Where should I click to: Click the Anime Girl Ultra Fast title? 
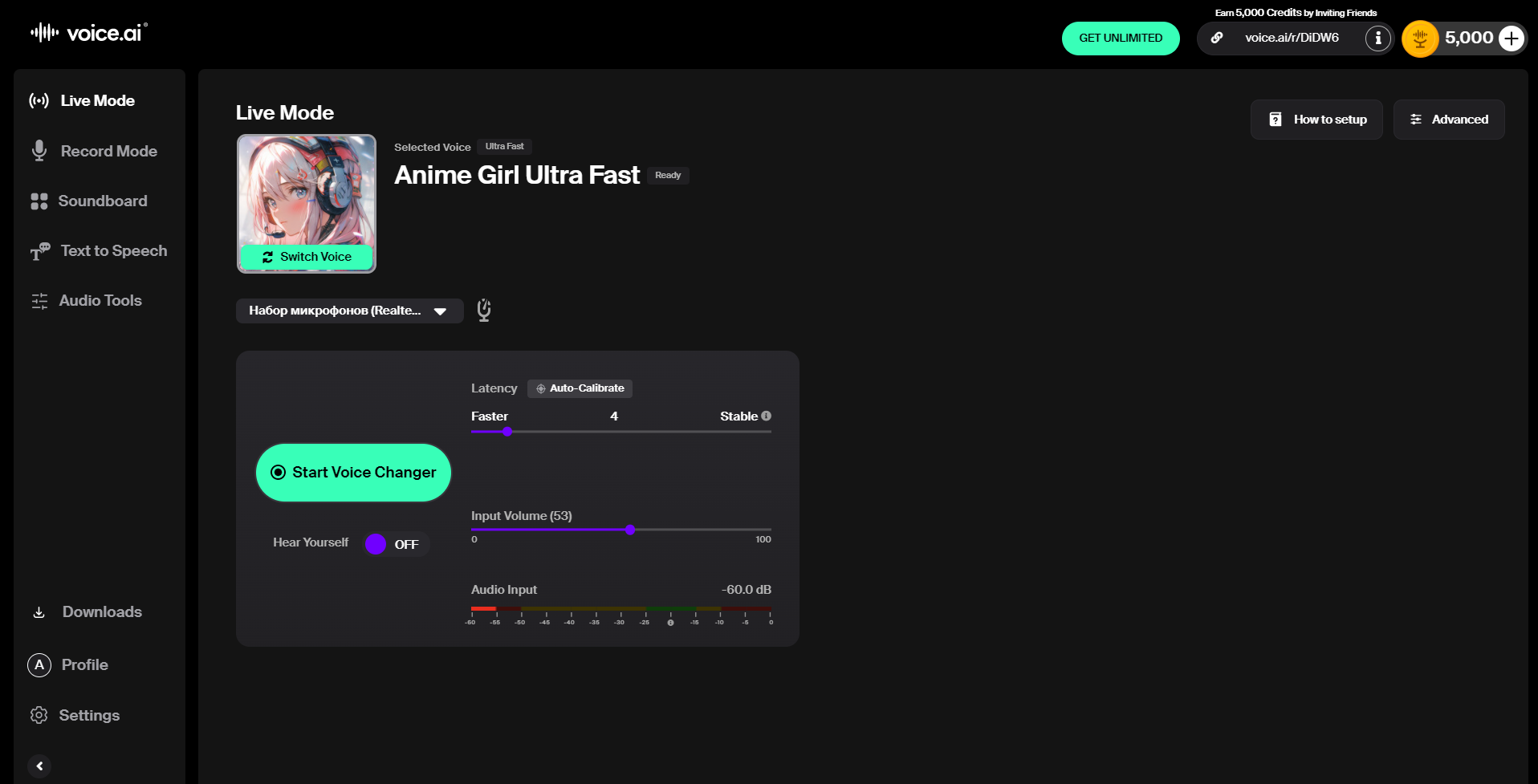tap(517, 175)
